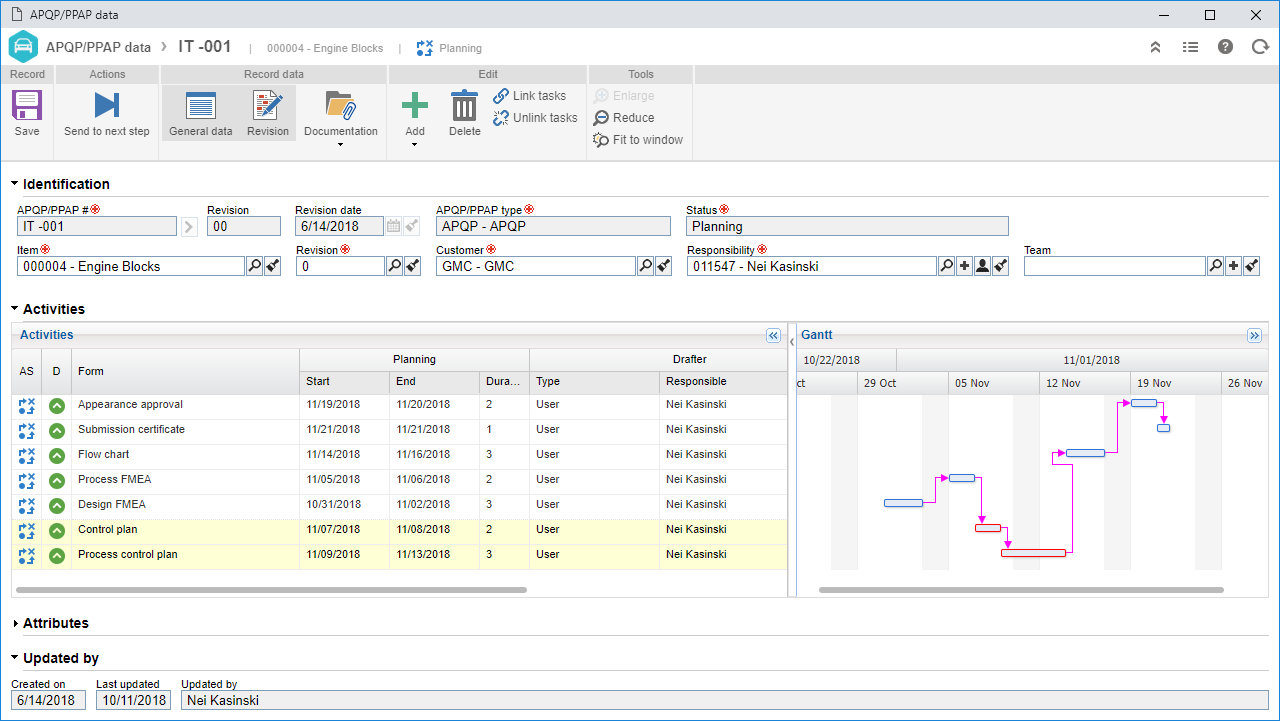Open the General data section

[x=201, y=113]
